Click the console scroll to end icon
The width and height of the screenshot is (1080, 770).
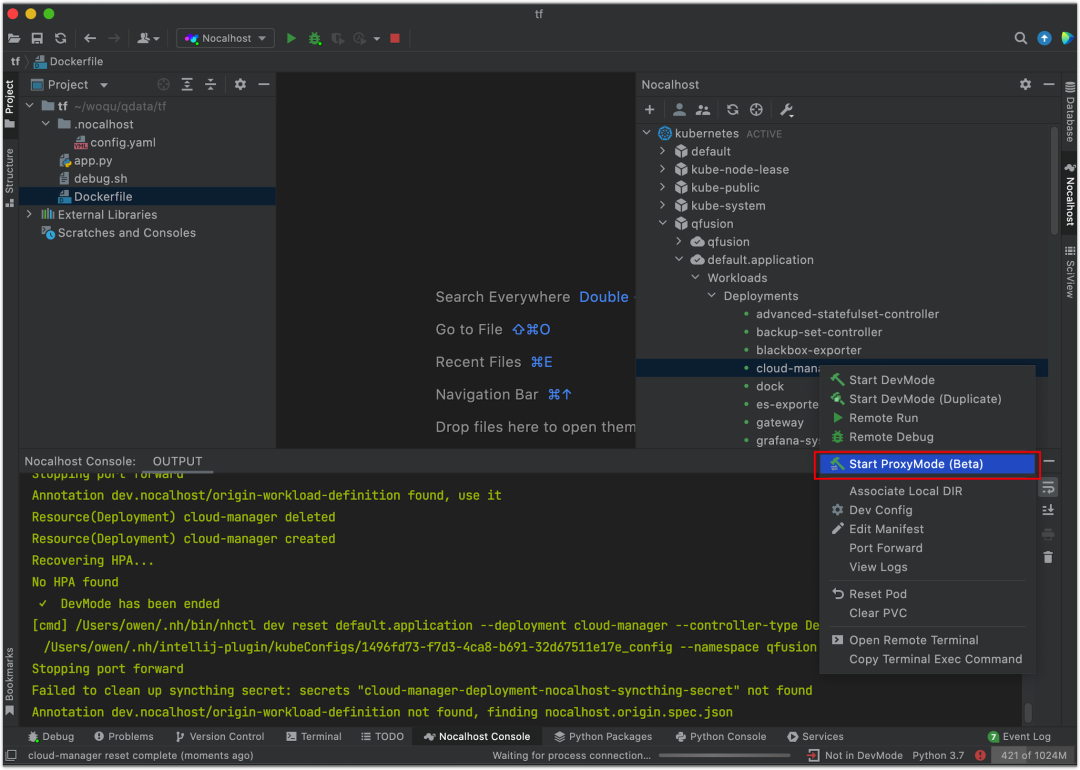click(1048, 510)
